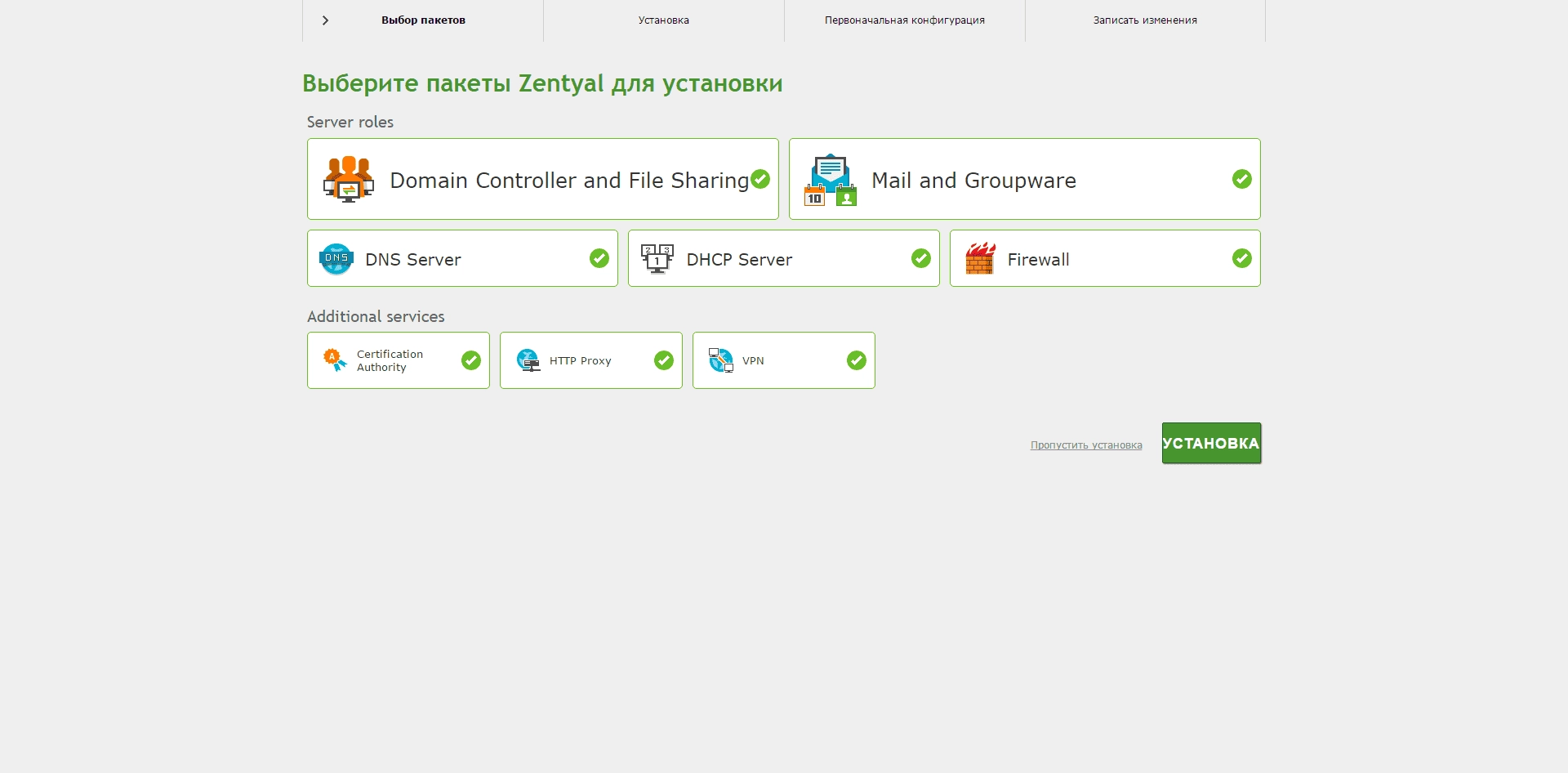Deselect the HTTP Proxy checkmark
1568x773 pixels.
click(x=664, y=360)
